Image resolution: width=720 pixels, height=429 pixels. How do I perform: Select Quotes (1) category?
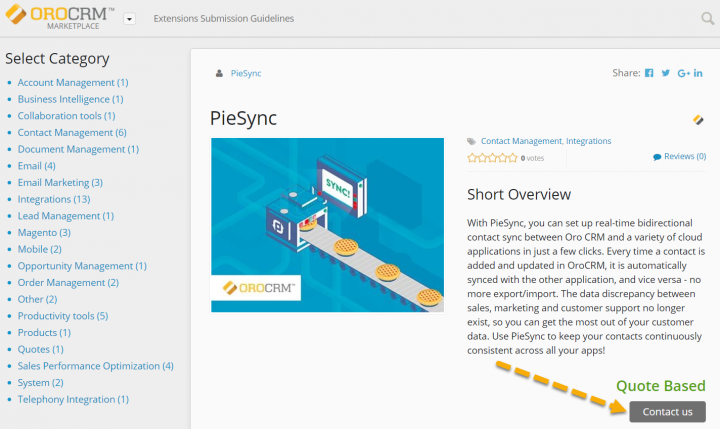[40, 350]
